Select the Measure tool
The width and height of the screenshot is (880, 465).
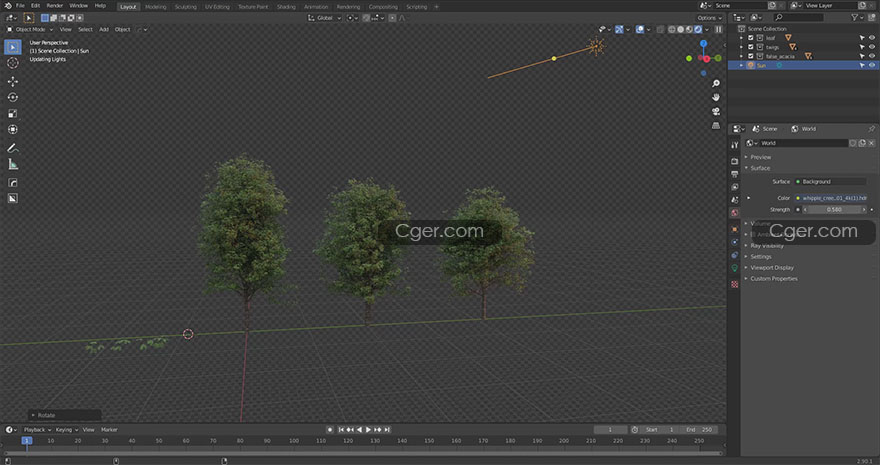coord(12,164)
